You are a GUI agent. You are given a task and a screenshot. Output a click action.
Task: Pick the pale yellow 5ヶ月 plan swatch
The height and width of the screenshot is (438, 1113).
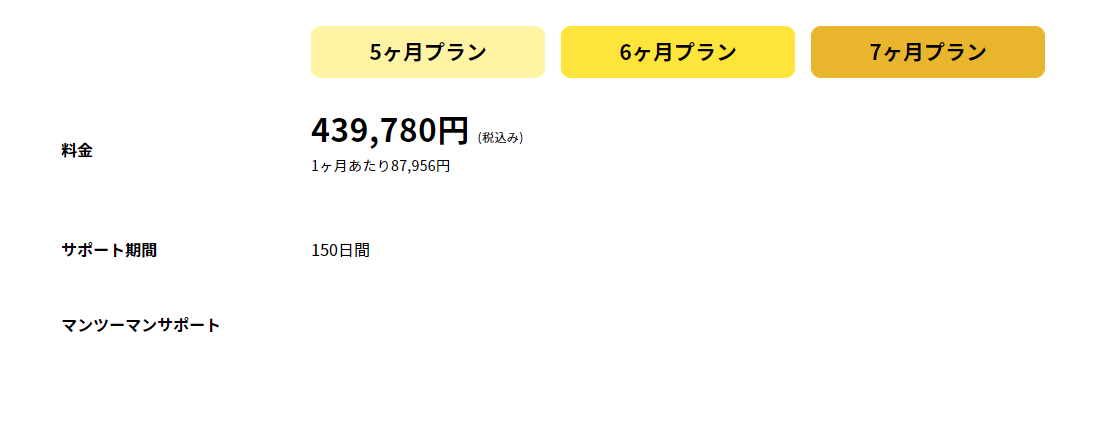tap(427, 52)
